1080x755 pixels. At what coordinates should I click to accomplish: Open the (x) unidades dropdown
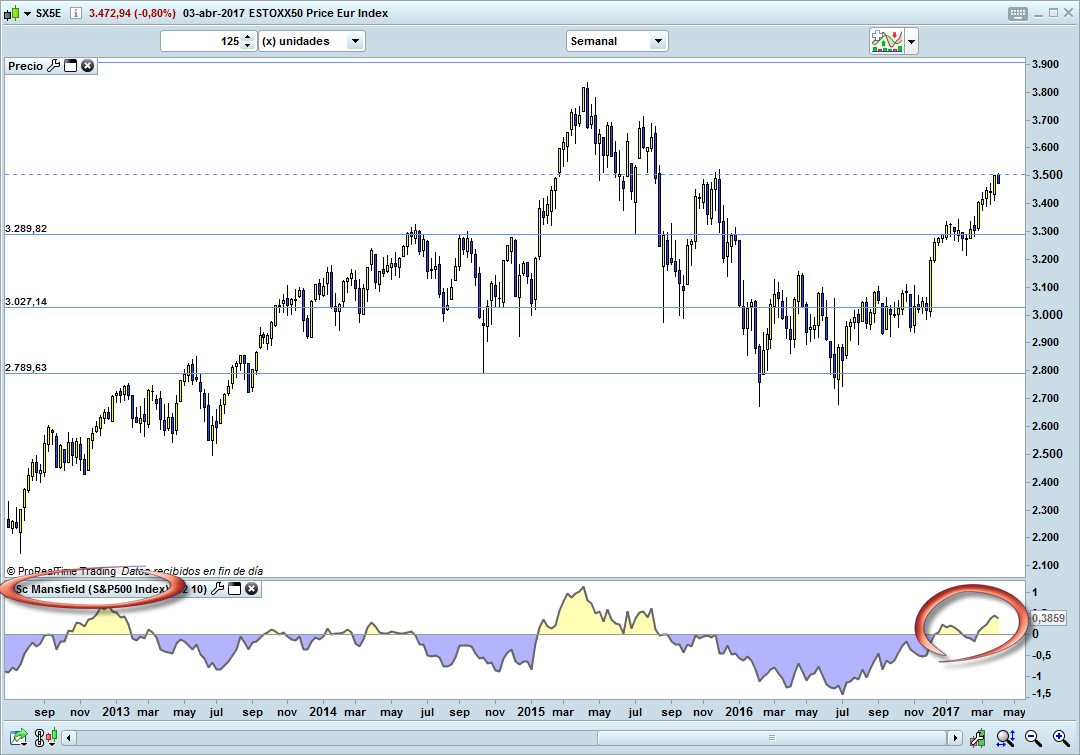click(354, 41)
